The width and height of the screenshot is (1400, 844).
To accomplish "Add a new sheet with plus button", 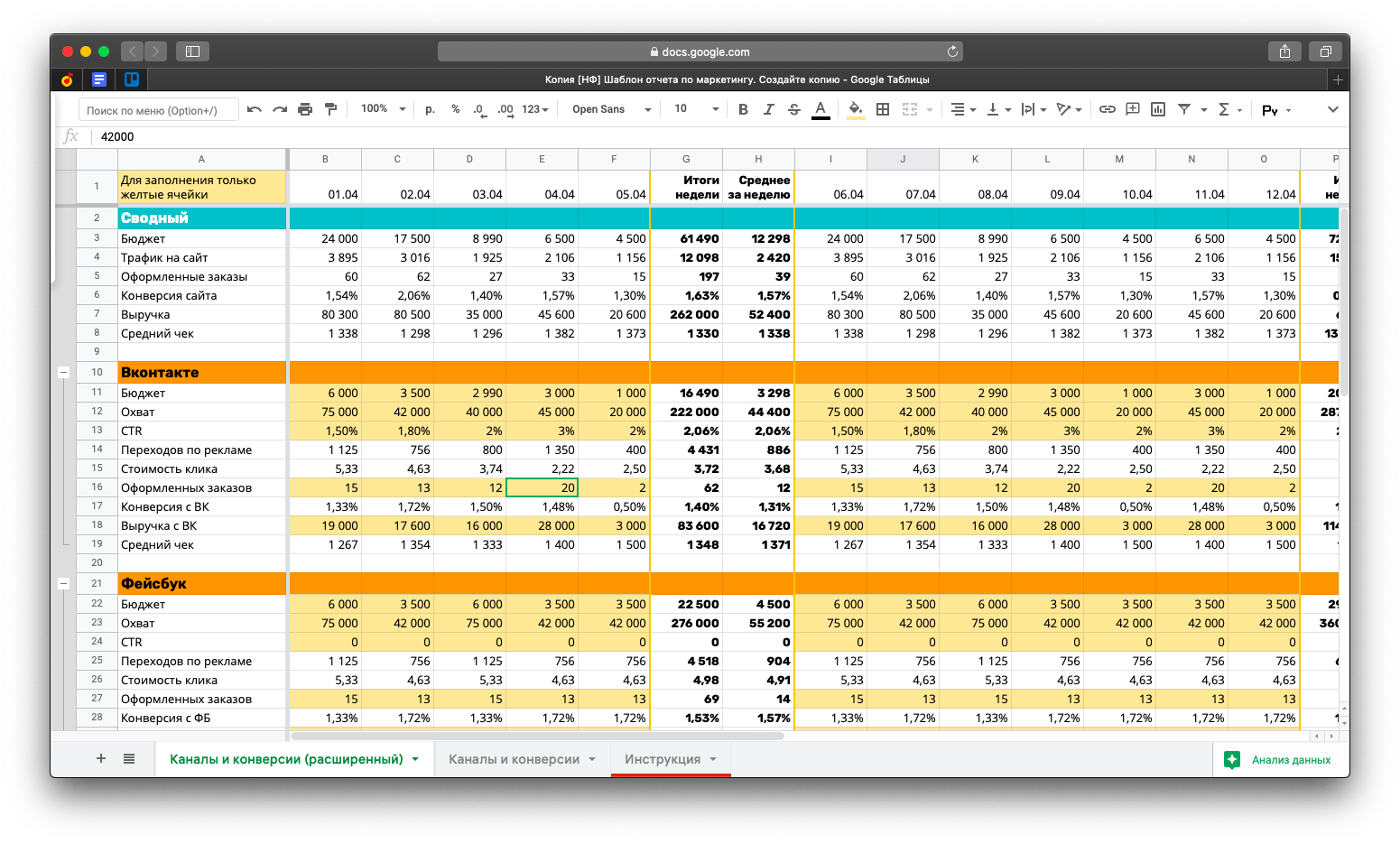I will pyautogui.click(x=101, y=759).
